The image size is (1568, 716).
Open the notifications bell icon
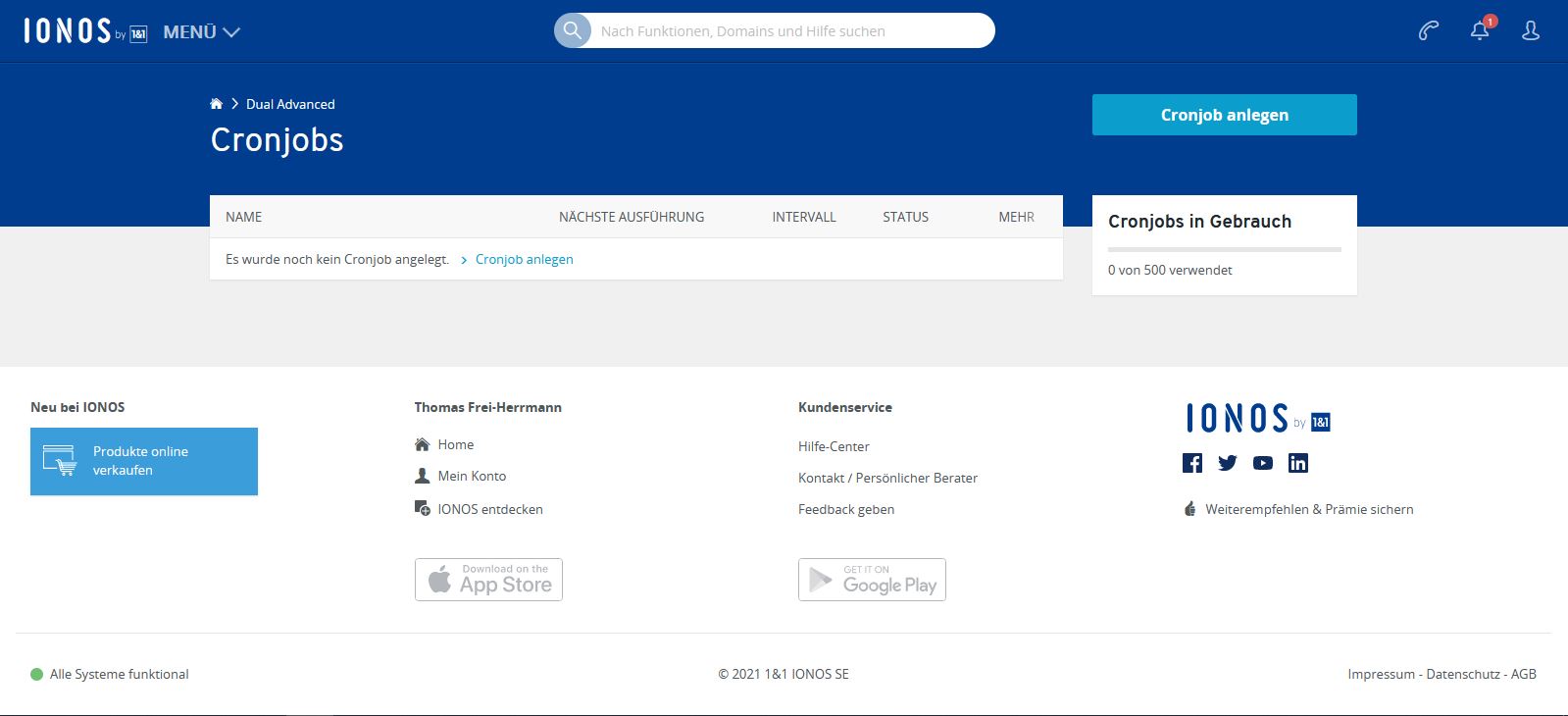pos(1480,31)
